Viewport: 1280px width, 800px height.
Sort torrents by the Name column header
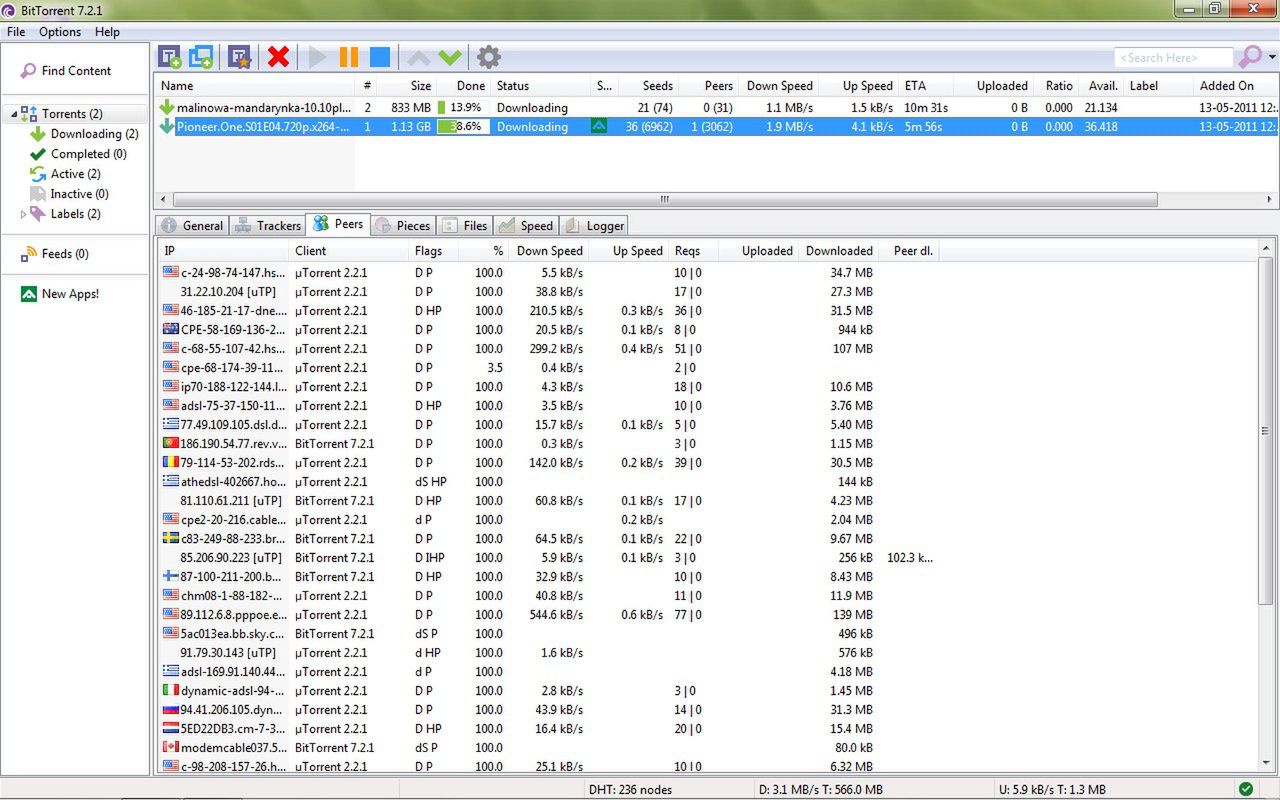(255, 86)
